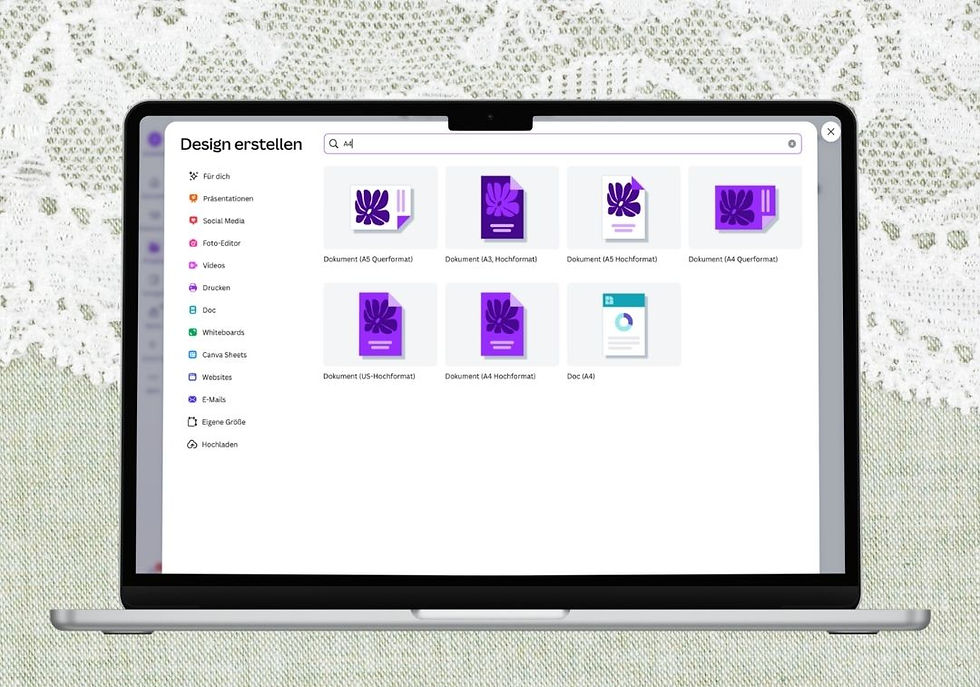Click the magnifier icon in search field
This screenshot has height=687, width=980.
click(x=334, y=144)
